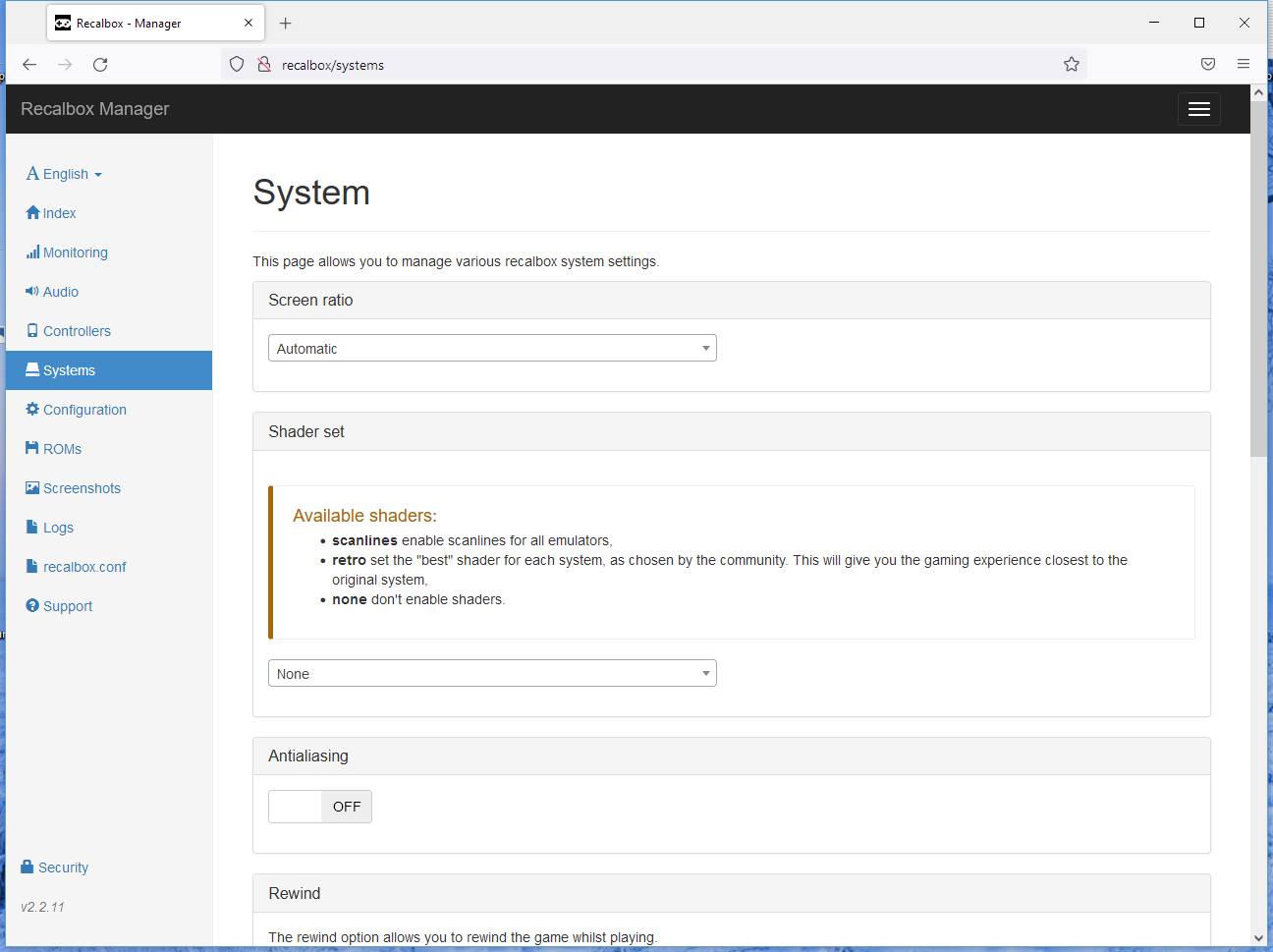Open the Configuration page
The width and height of the screenshot is (1273, 952).
coord(84,410)
